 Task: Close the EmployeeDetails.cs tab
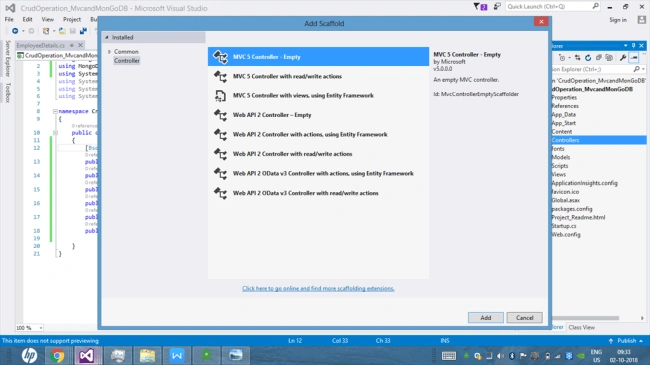[x=80, y=45]
